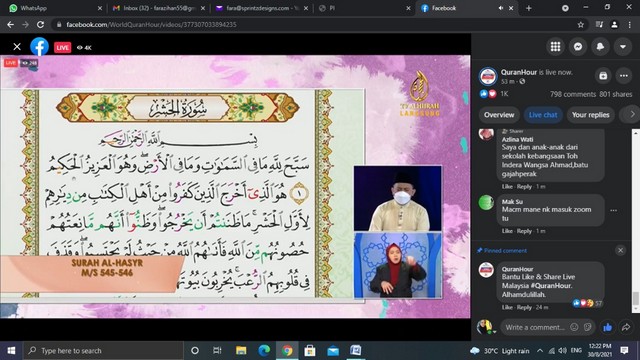Open Microsoft Store from the taskbar
Screen dimensions: 640x360
coord(309,351)
